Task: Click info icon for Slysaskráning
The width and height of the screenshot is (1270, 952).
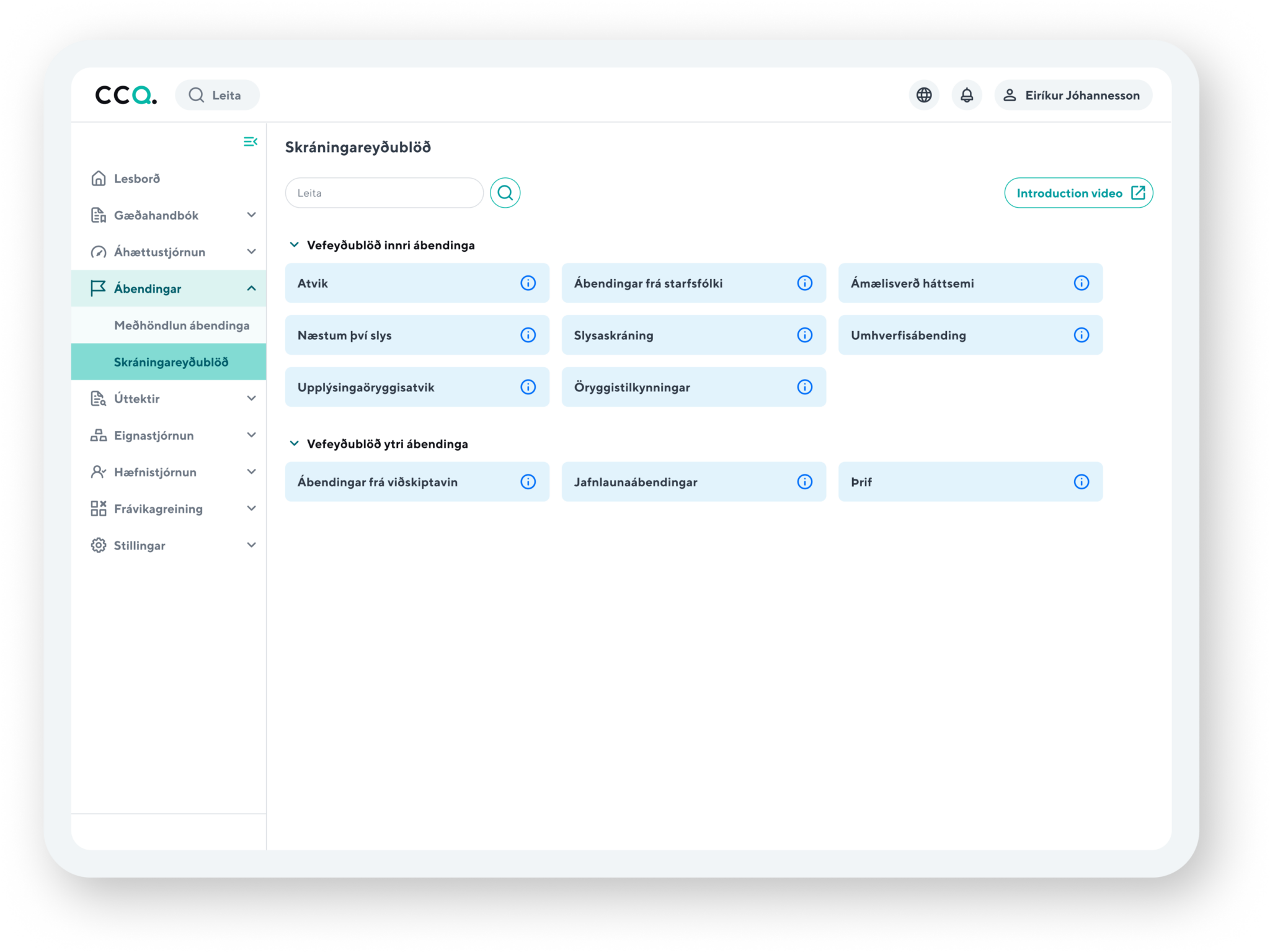Action: coord(804,336)
